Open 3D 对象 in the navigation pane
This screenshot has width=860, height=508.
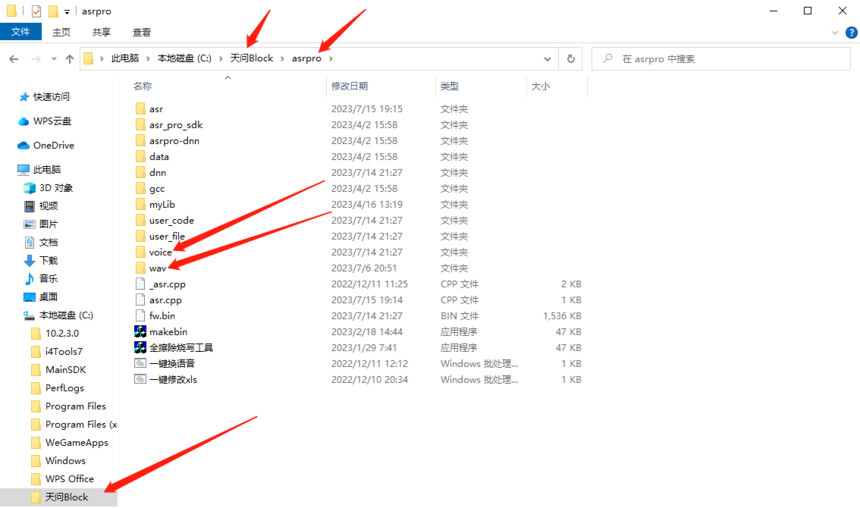pyautogui.click(x=56, y=188)
